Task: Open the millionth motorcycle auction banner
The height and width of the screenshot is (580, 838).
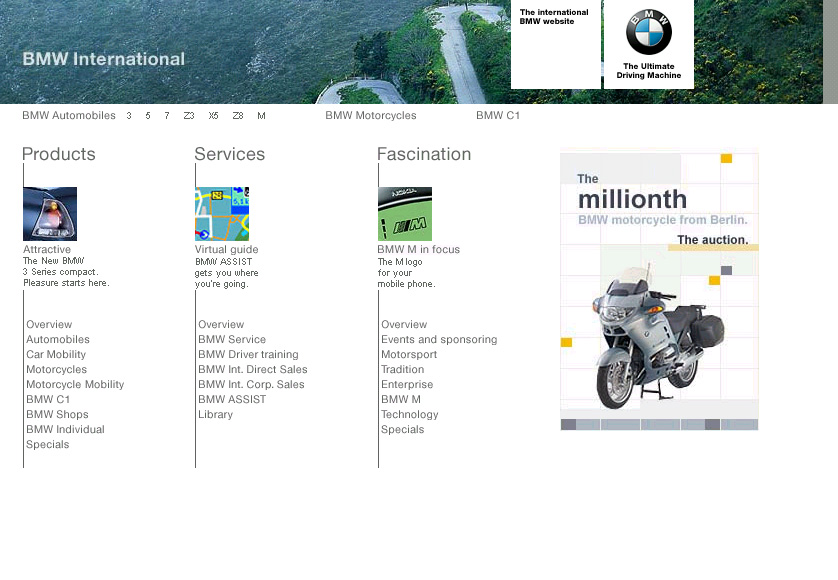Action: point(659,289)
